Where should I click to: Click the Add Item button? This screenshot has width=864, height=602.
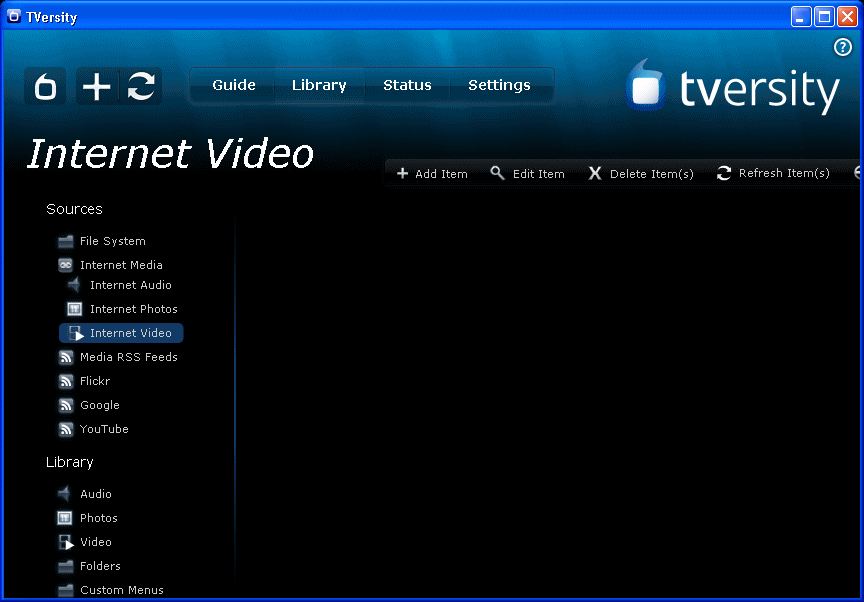tap(433, 173)
